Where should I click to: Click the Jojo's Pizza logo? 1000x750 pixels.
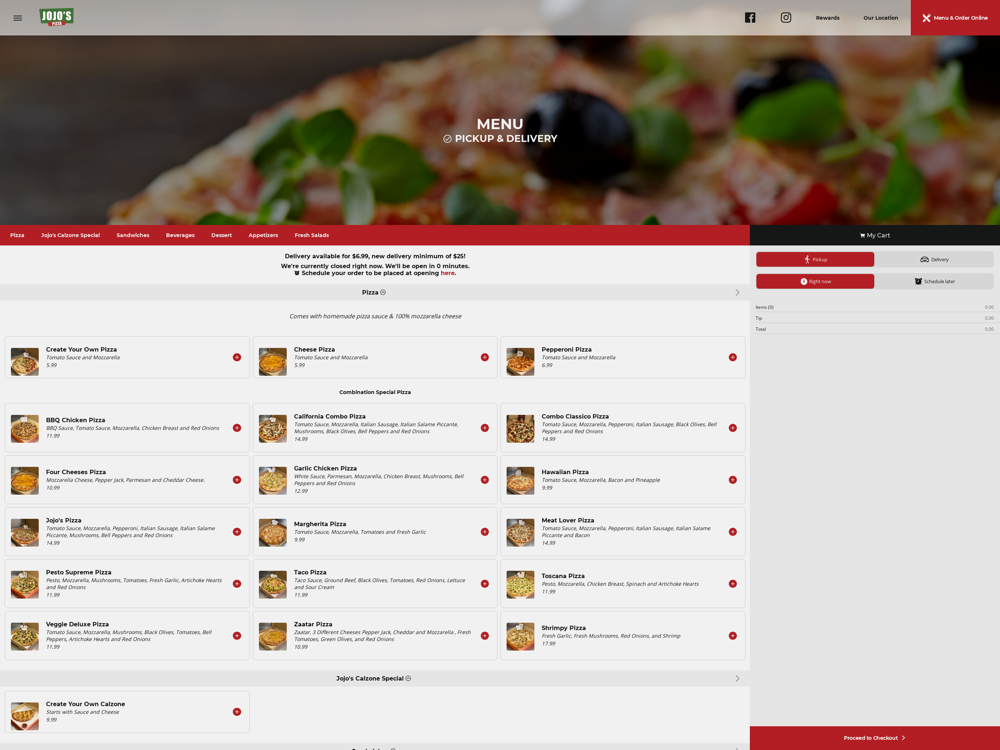pyautogui.click(x=56, y=17)
